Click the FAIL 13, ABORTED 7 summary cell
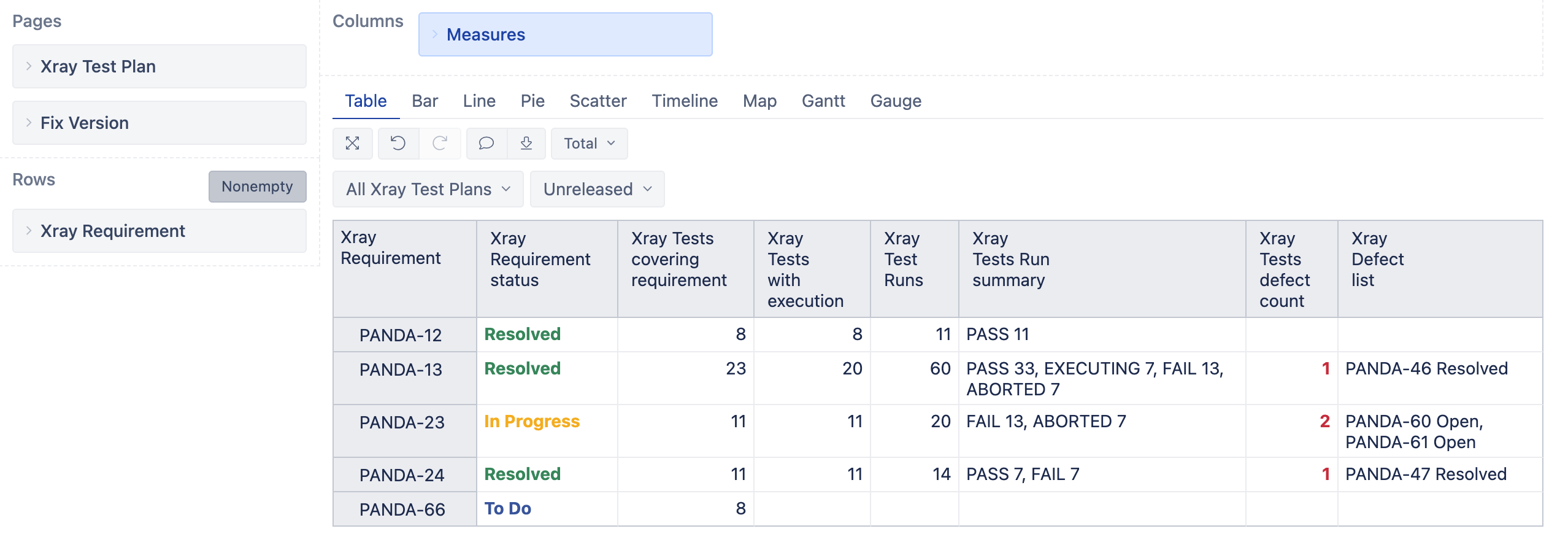This screenshot has width=1568, height=550. coord(1102,431)
